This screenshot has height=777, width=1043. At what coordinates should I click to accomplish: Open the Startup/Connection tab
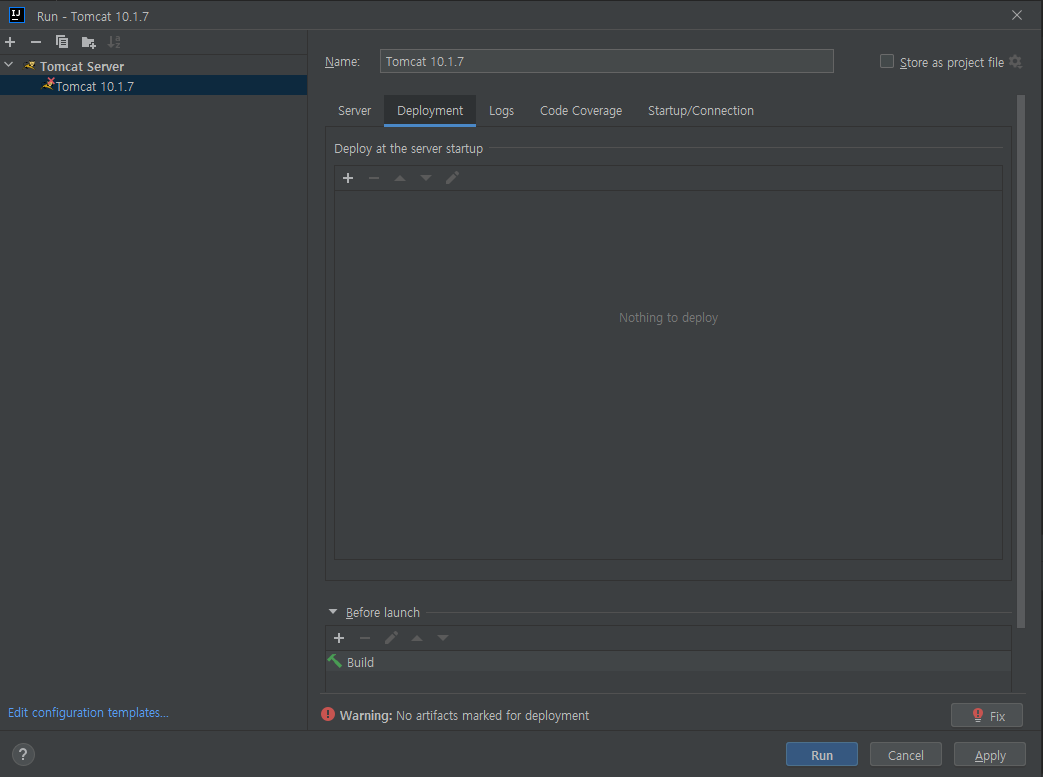(x=701, y=110)
